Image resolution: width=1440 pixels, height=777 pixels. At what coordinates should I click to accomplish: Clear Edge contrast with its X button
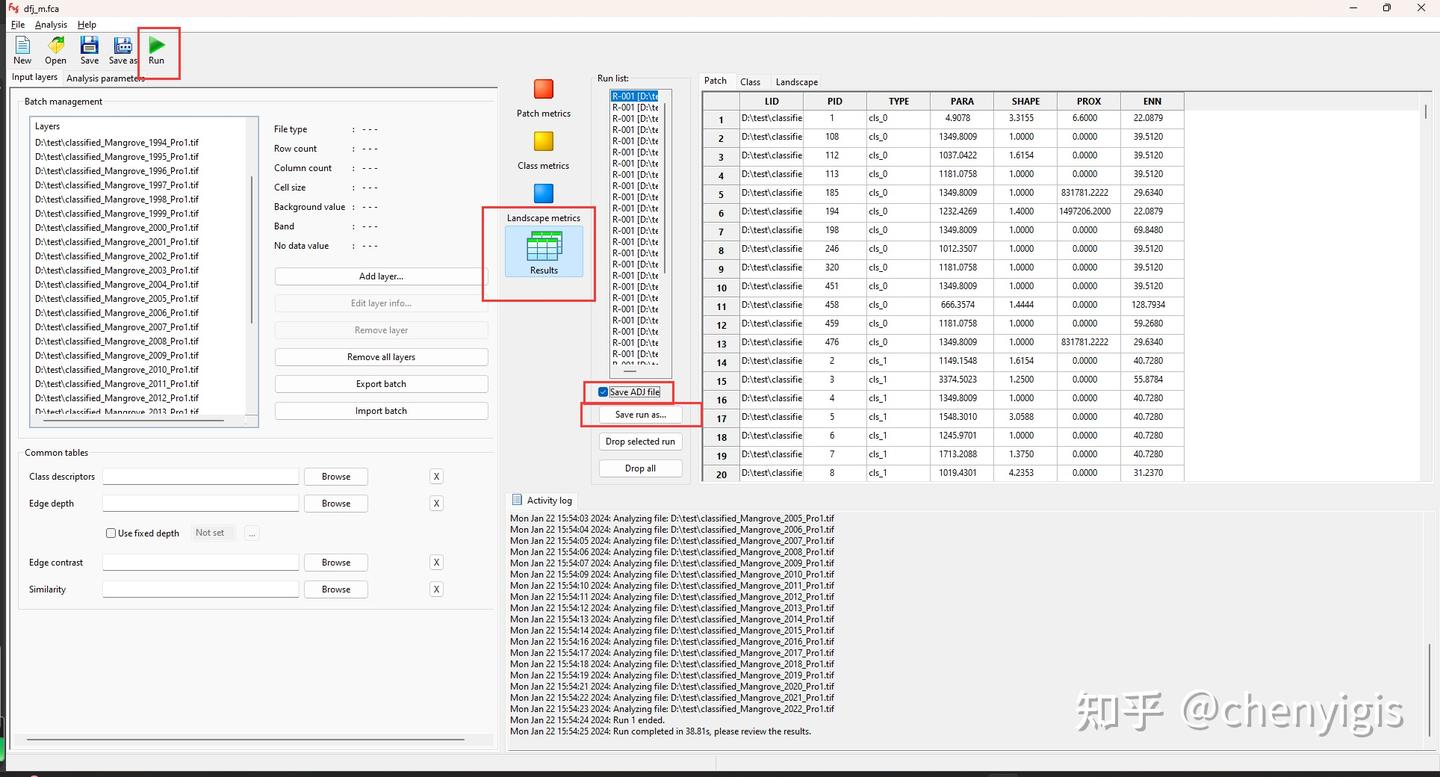[x=436, y=563]
